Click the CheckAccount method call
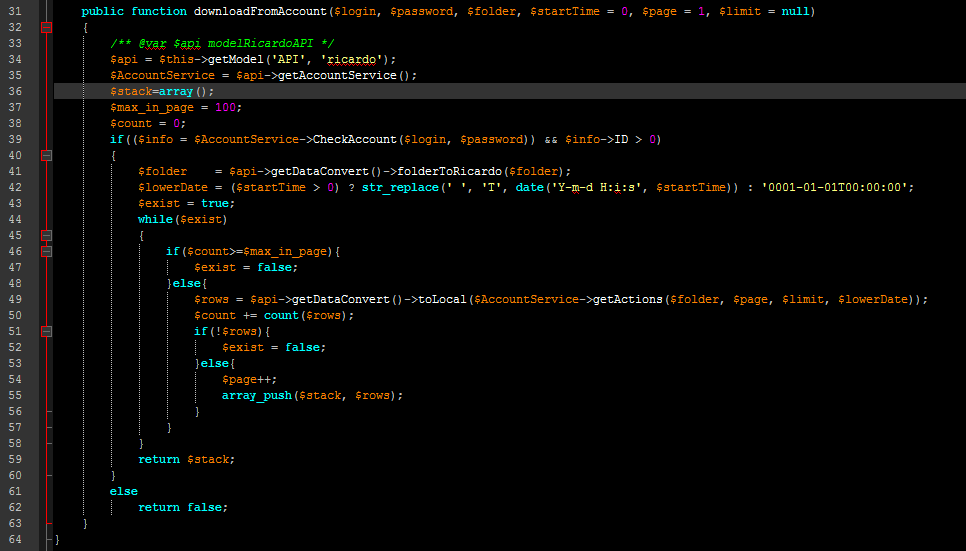 click(x=354, y=139)
